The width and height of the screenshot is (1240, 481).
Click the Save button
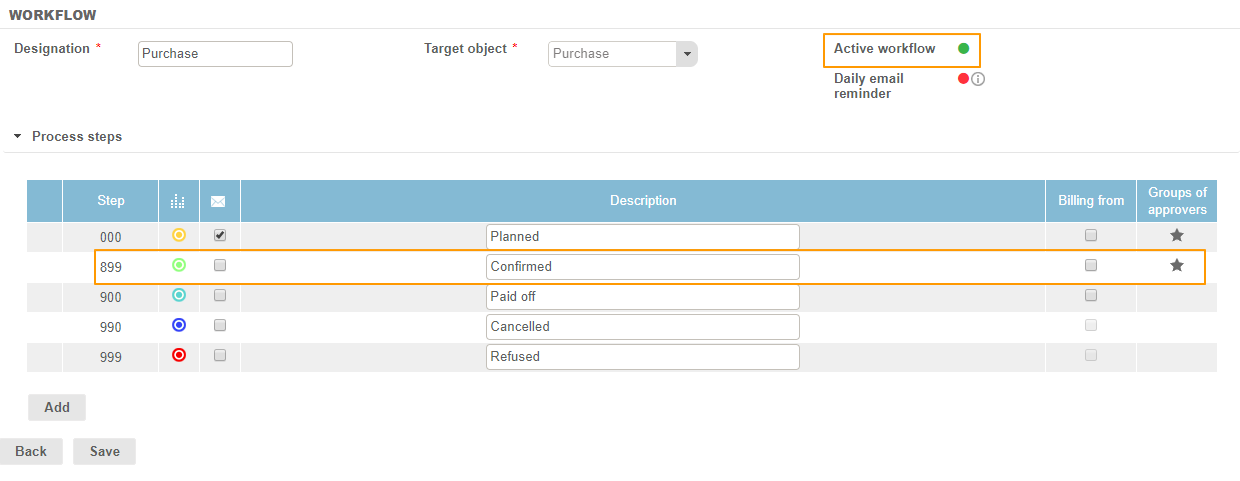[x=104, y=451]
